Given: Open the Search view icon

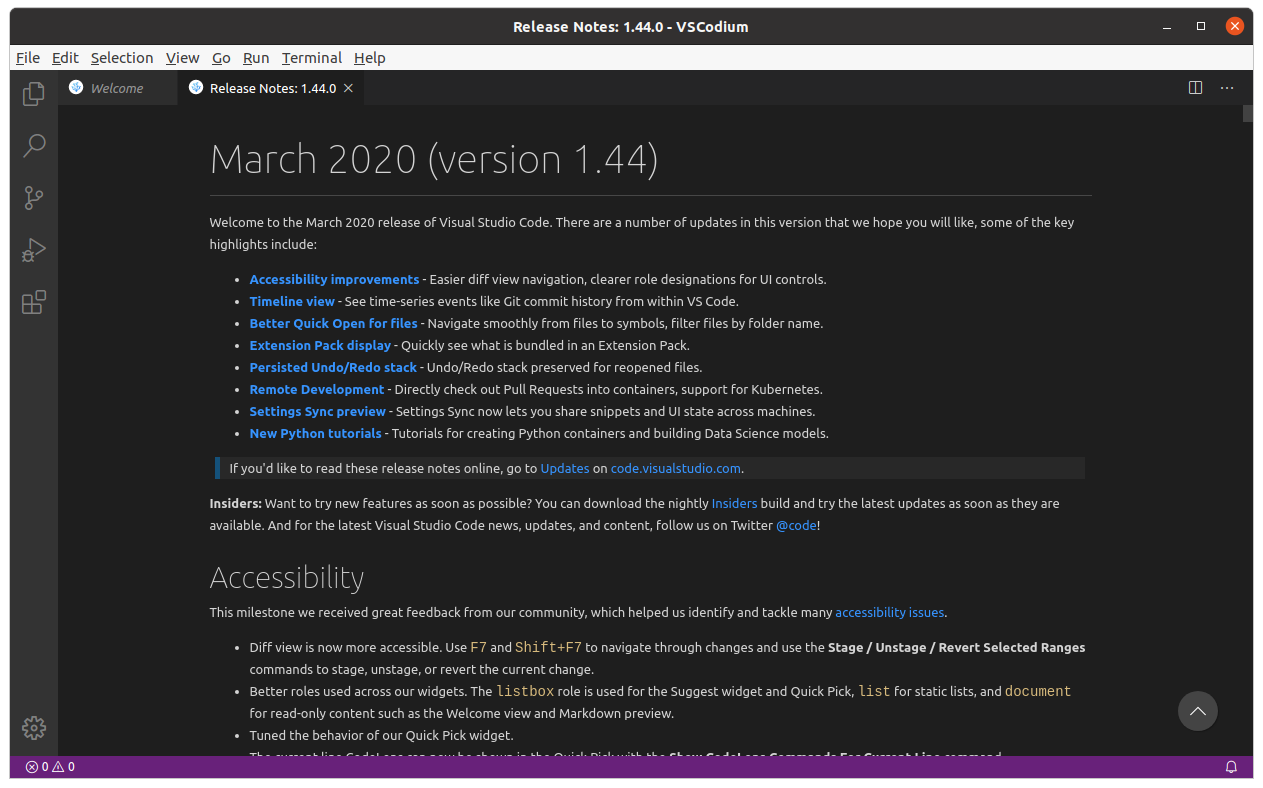Looking at the screenshot, I should [x=34, y=146].
